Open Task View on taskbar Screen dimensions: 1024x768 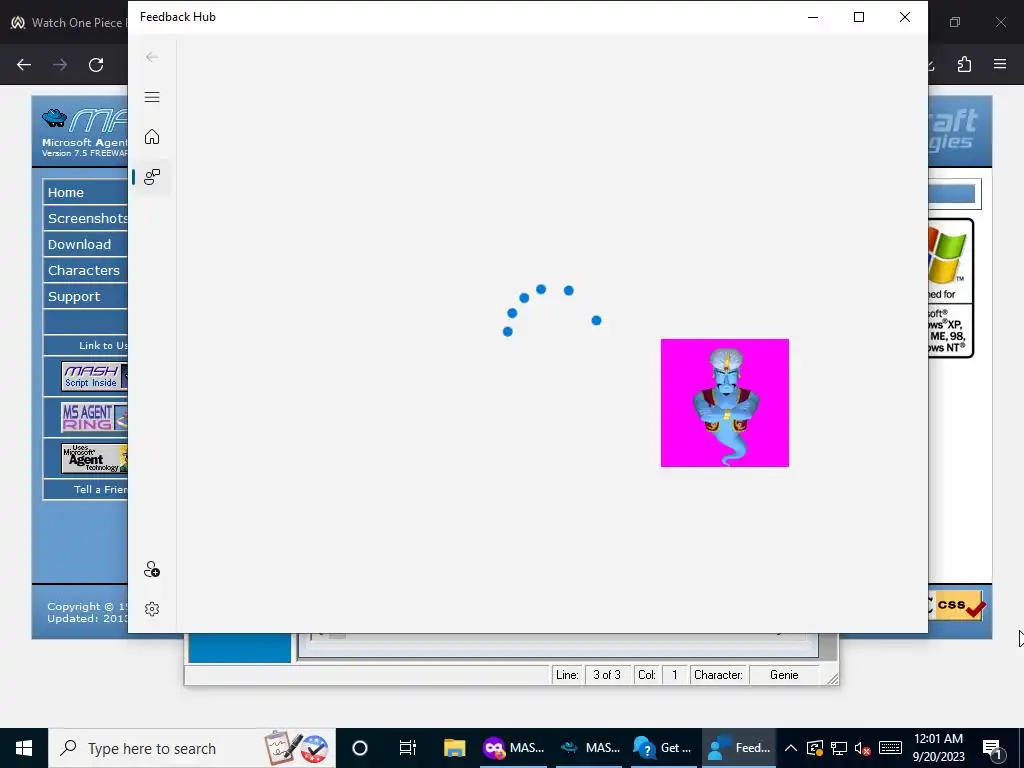408,748
